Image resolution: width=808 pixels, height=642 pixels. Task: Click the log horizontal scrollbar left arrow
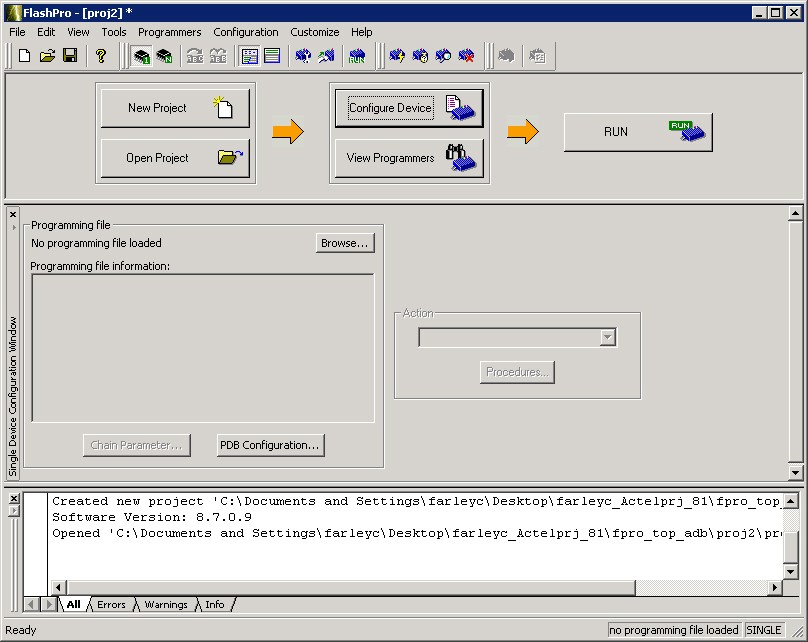coord(58,587)
